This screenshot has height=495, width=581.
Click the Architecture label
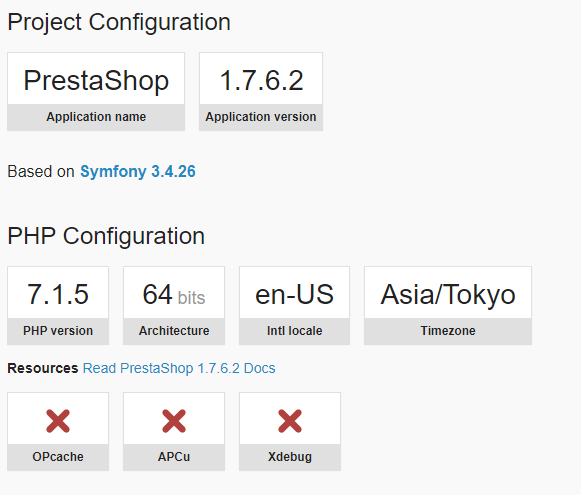(174, 330)
